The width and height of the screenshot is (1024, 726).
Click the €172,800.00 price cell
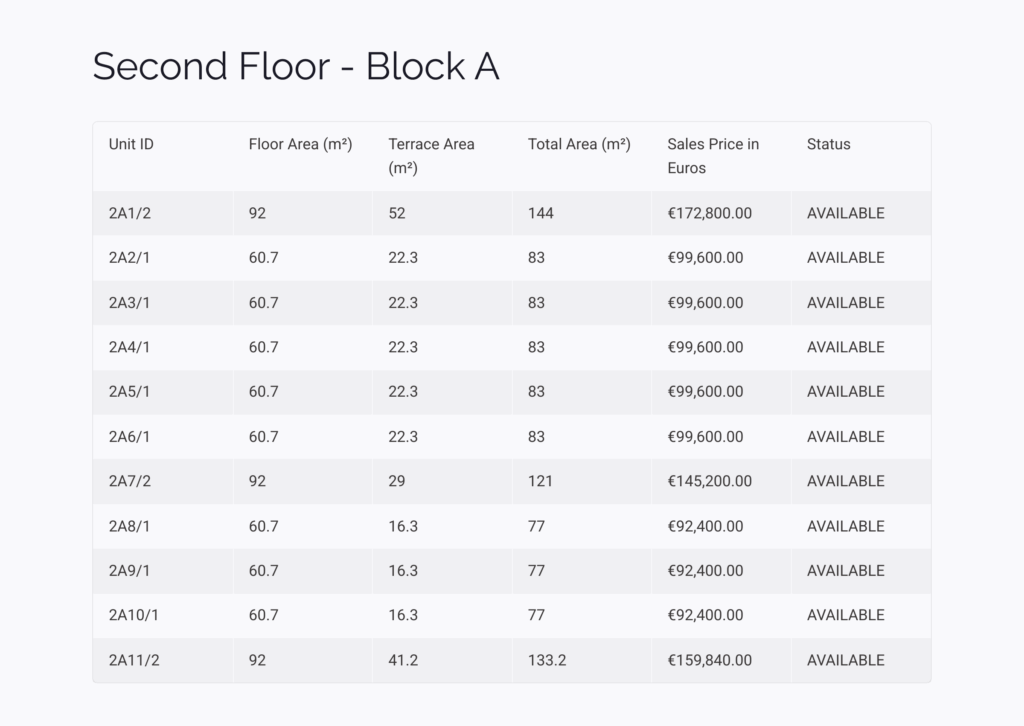709,213
